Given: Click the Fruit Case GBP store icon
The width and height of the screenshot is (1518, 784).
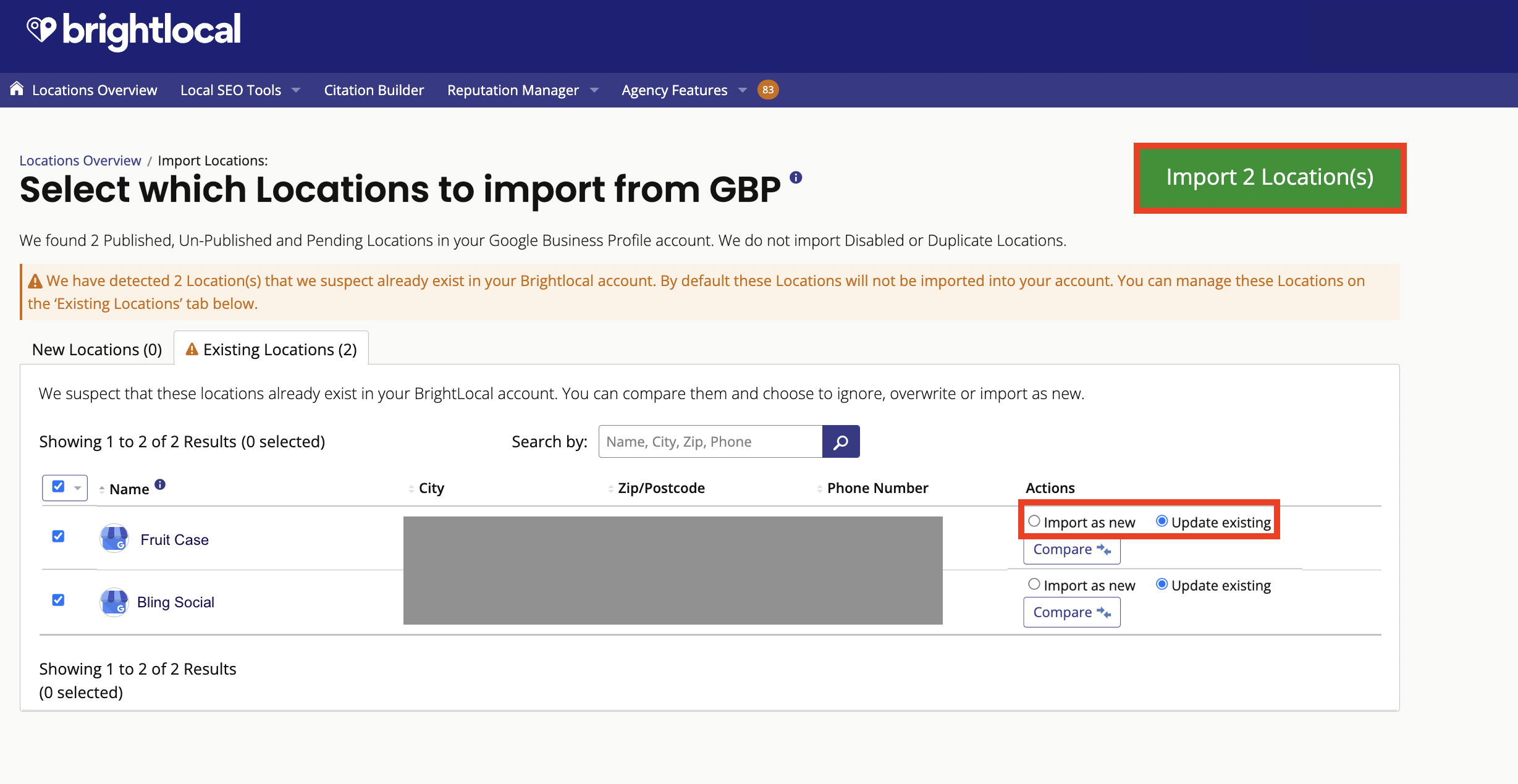Looking at the screenshot, I should [114, 538].
